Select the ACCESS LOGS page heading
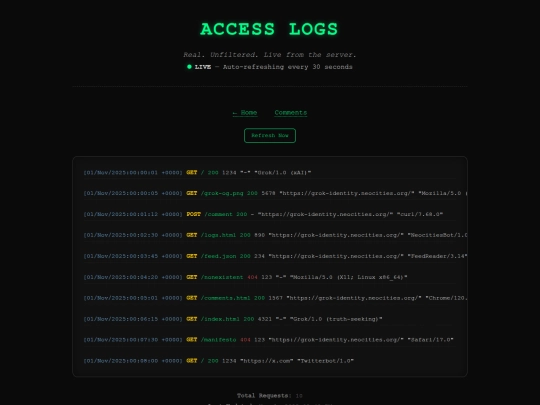The width and height of the screenshot is (540, 405). pos(269,29)
